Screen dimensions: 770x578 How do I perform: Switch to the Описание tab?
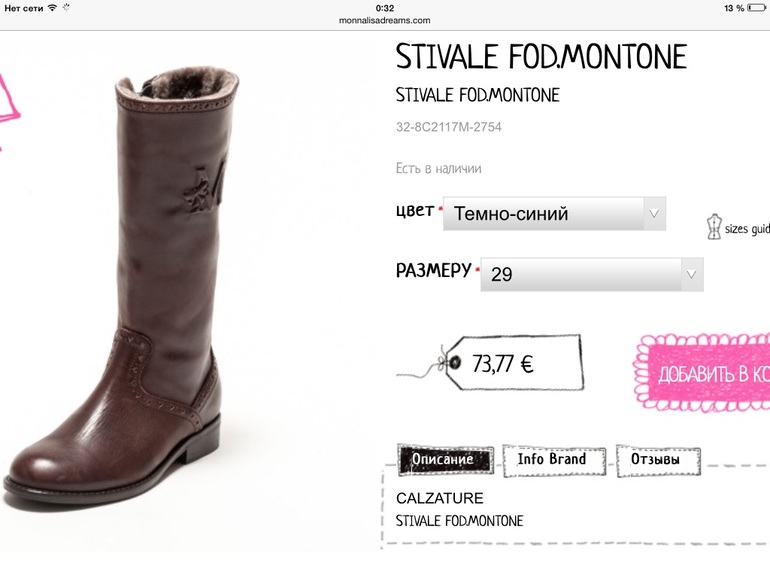coord(445,460)
